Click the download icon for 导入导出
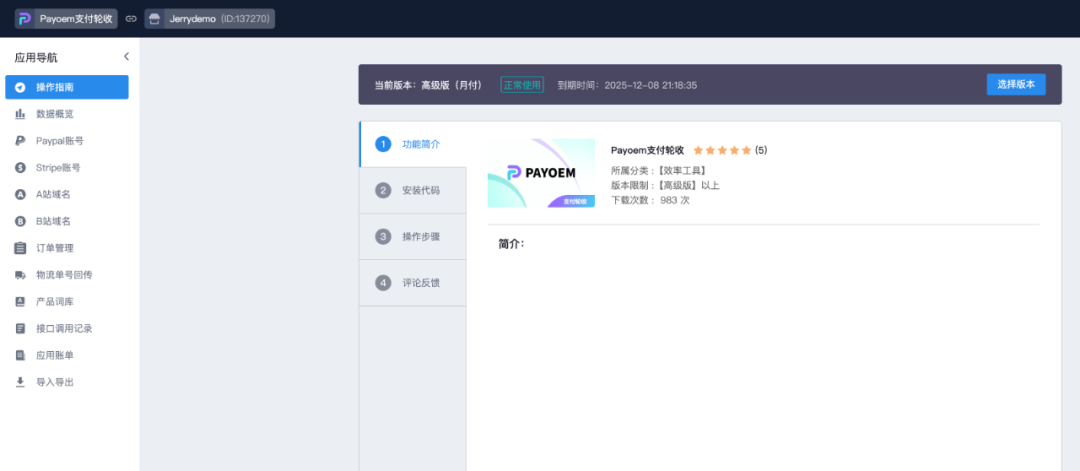This screenshot has width=1080, height=471. click(x=20, y=381)
